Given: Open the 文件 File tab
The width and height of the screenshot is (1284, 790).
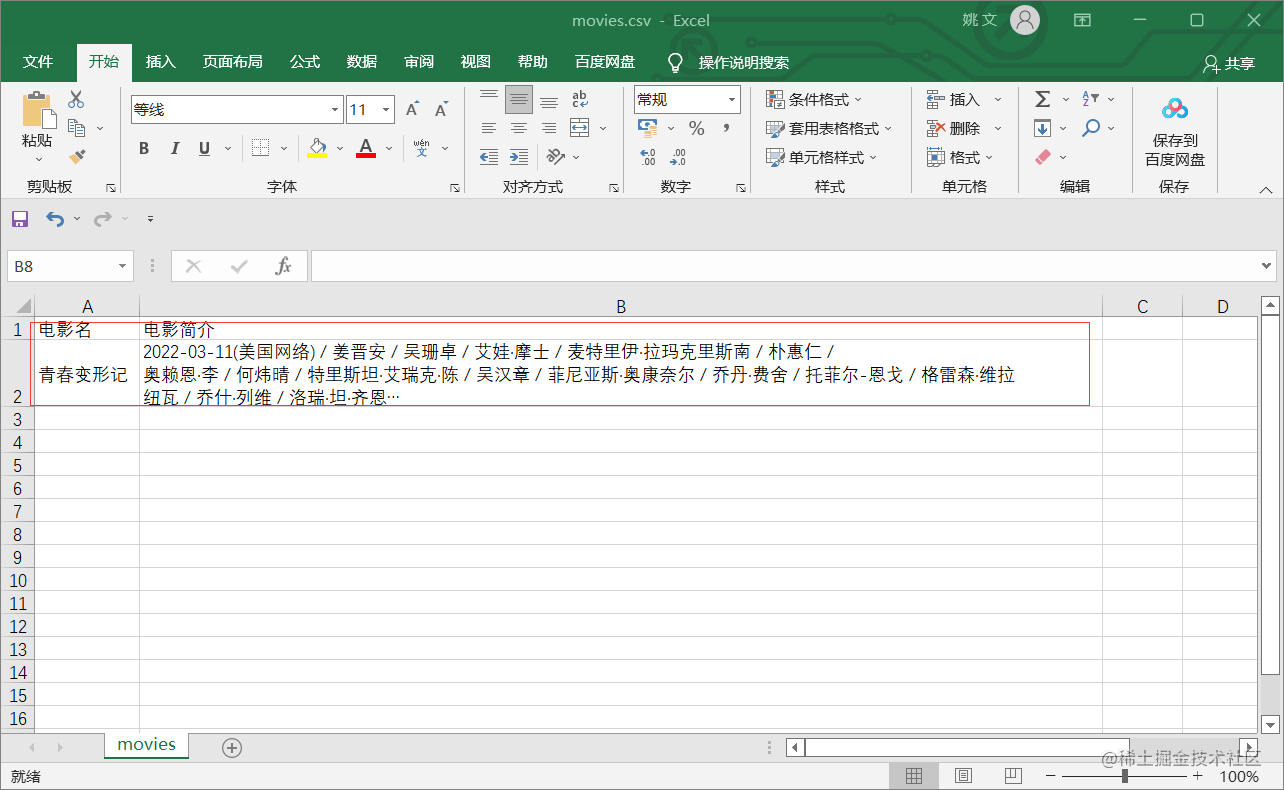Looking at the screenshot, I should (x=38, y=62).
